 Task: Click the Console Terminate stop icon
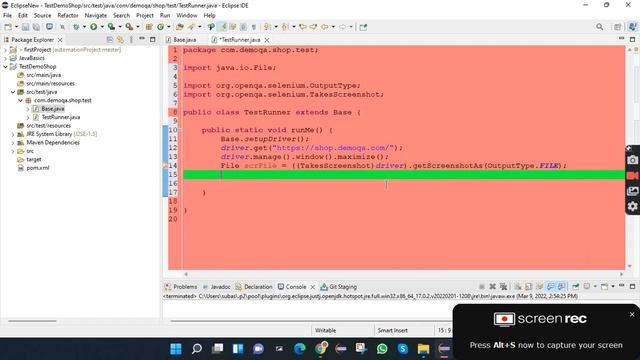(x=482, y=287)
